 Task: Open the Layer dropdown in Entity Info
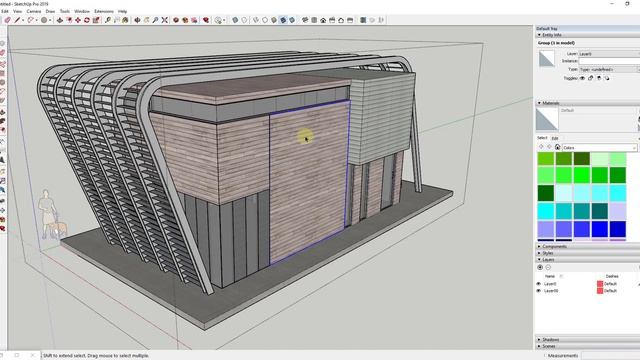(609, 53)
